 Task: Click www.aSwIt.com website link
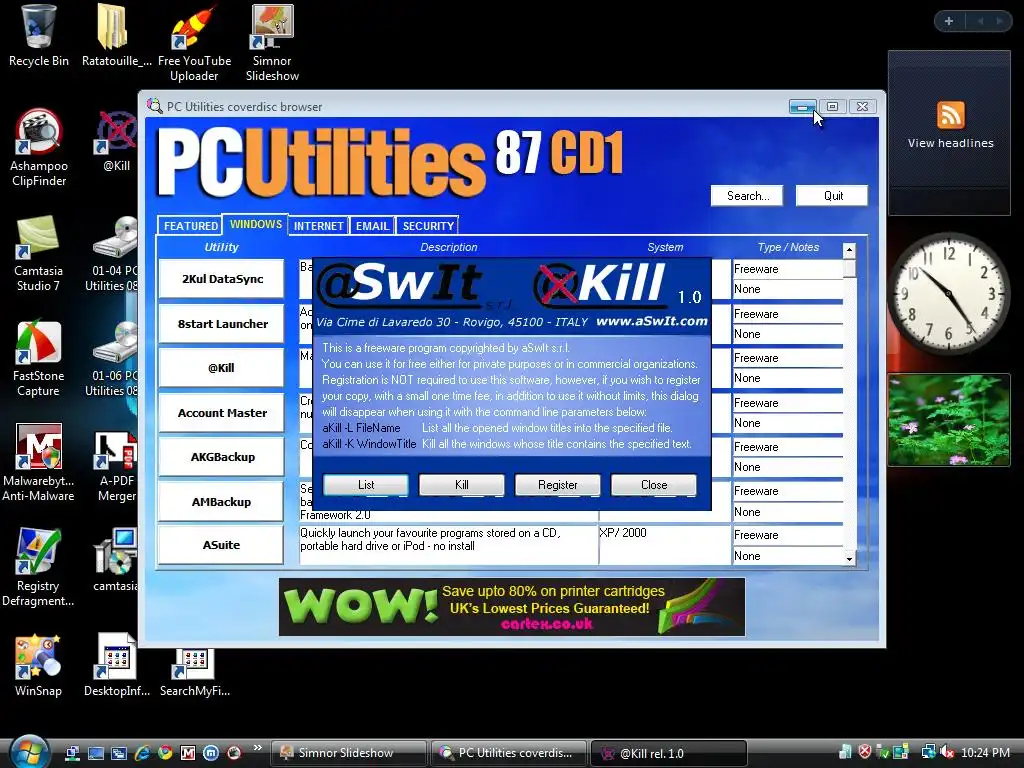tap(652, 321)
